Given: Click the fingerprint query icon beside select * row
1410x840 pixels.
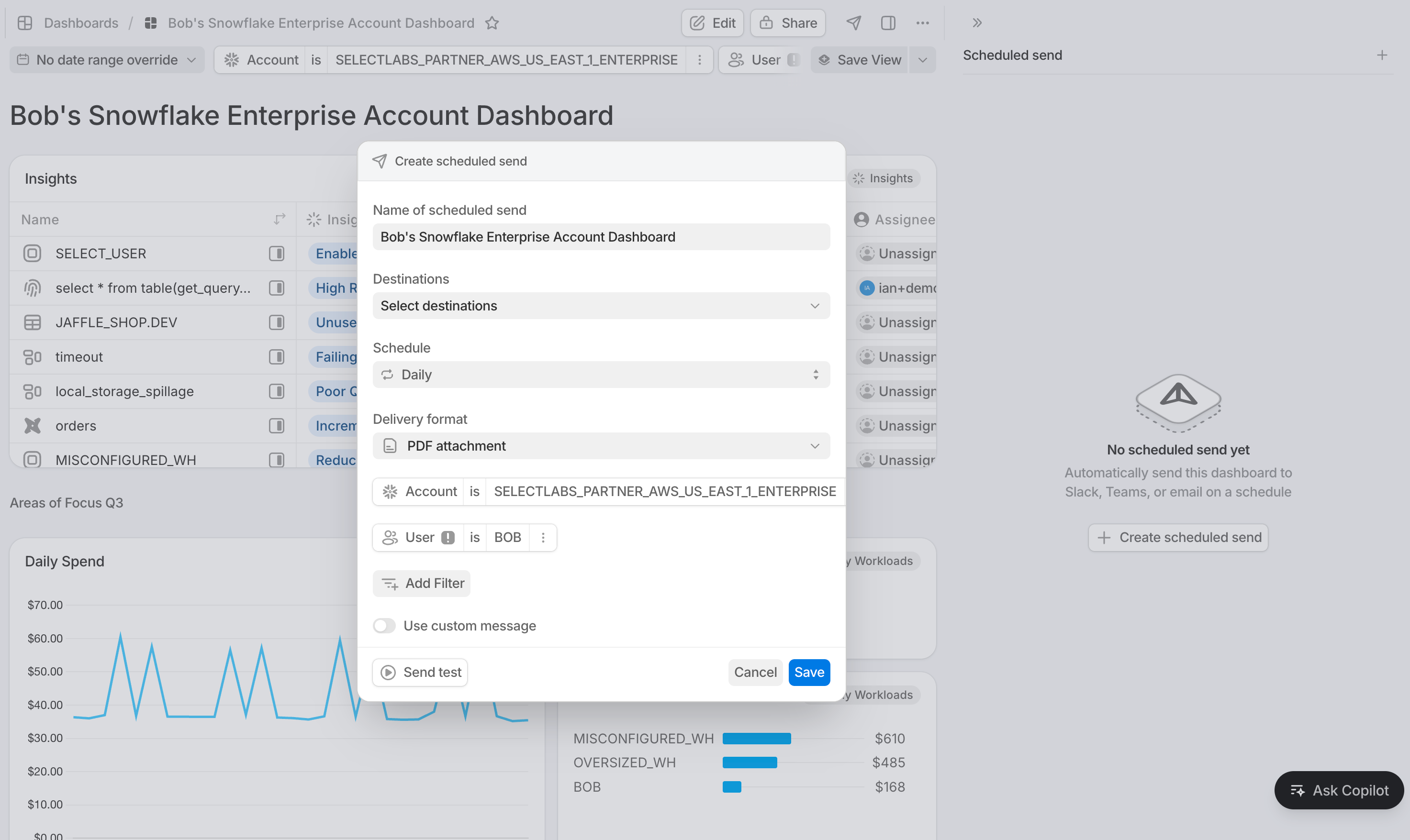Looking at the screenshot, I should 32,288.
